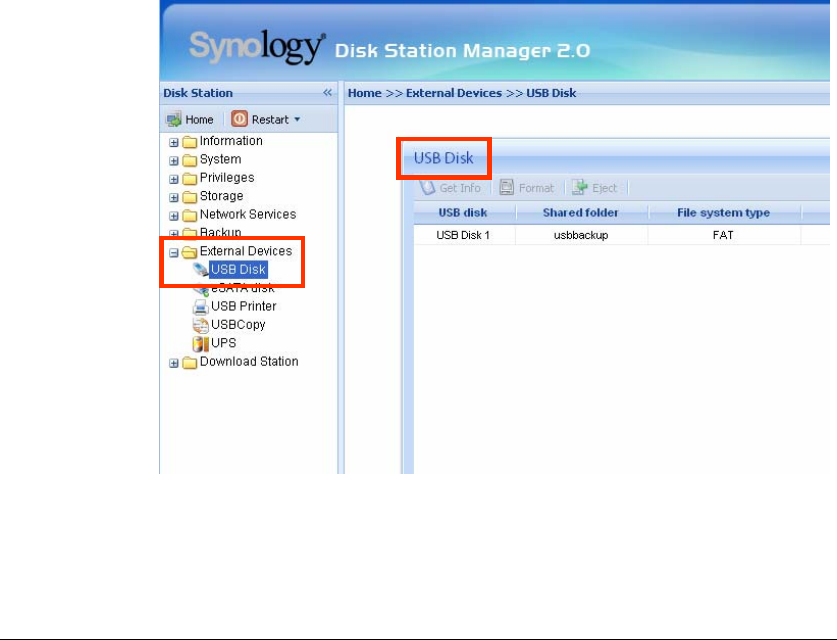Expand the Download Station tree node
This screenshot has width=837, height=640.
click(173, 364)
